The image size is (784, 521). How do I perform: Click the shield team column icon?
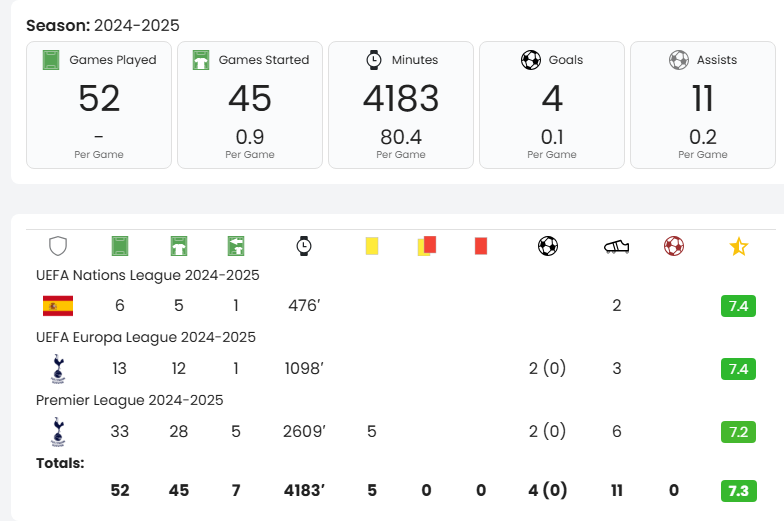tap(58, 246)
